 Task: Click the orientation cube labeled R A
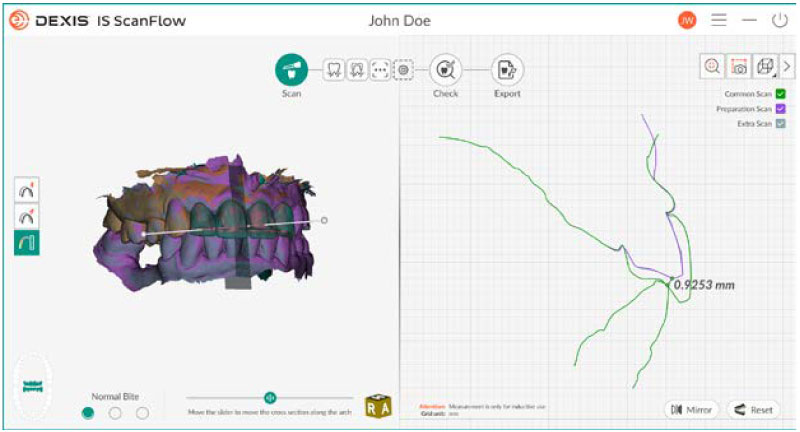[378, 405]
